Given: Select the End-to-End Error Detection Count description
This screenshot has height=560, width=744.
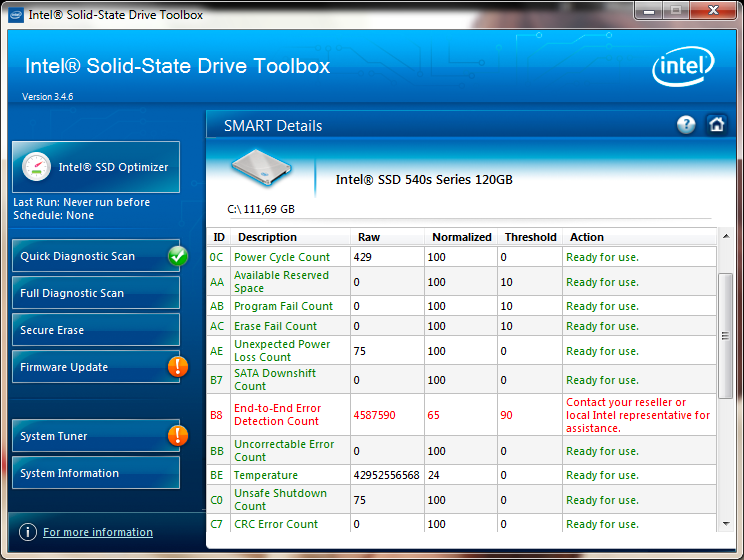Looking at the screenshot, I should point(277,414).
